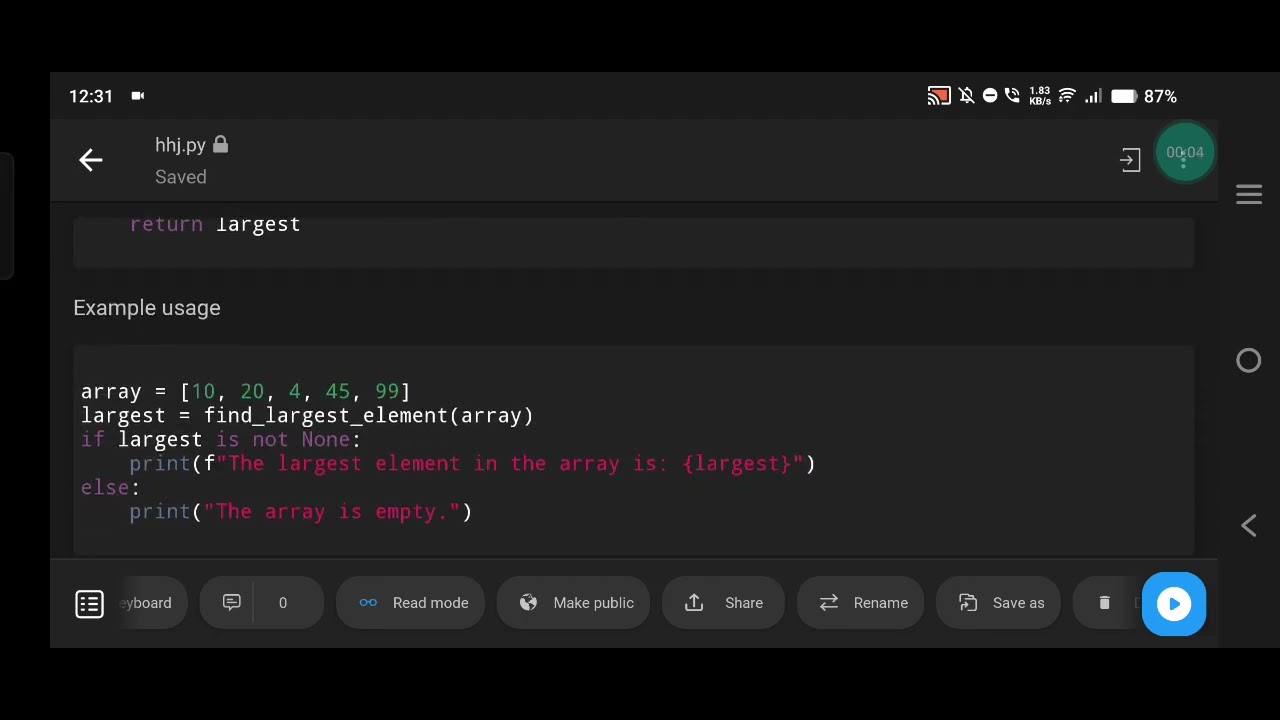This screenshot has height=720, width=1280.
Task: Open the list panel icon at bottom left
Action: click(89, 604)
